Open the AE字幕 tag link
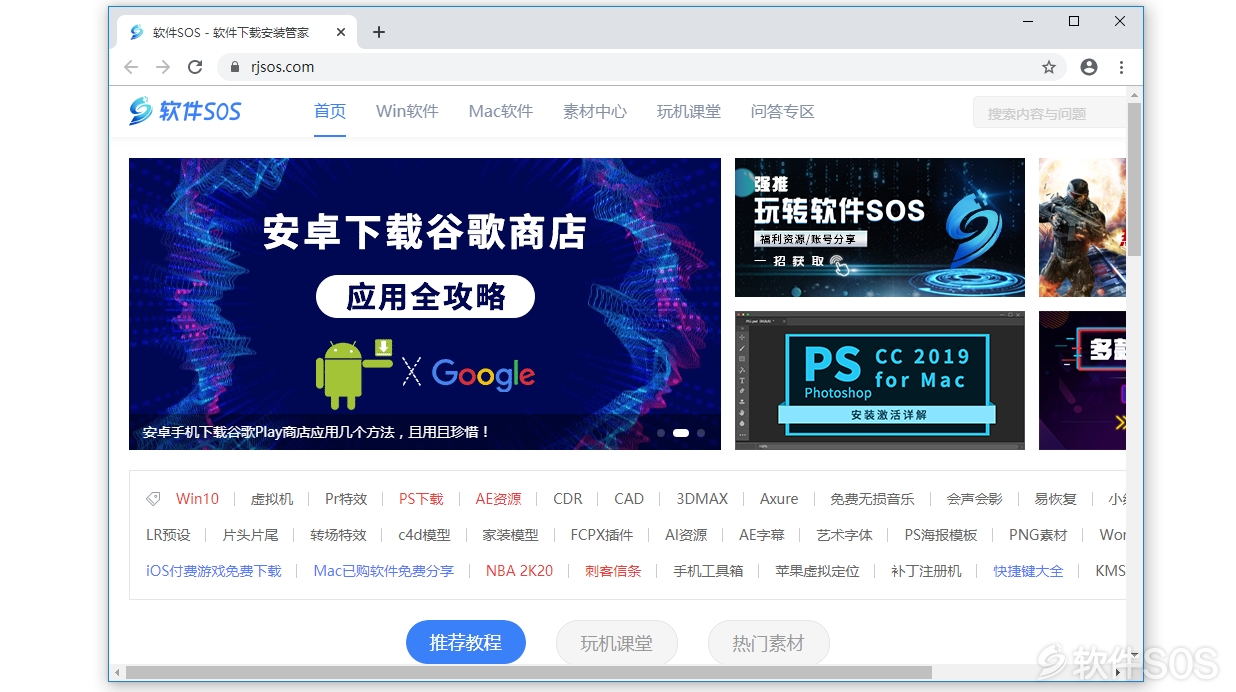 pos(762,534)
